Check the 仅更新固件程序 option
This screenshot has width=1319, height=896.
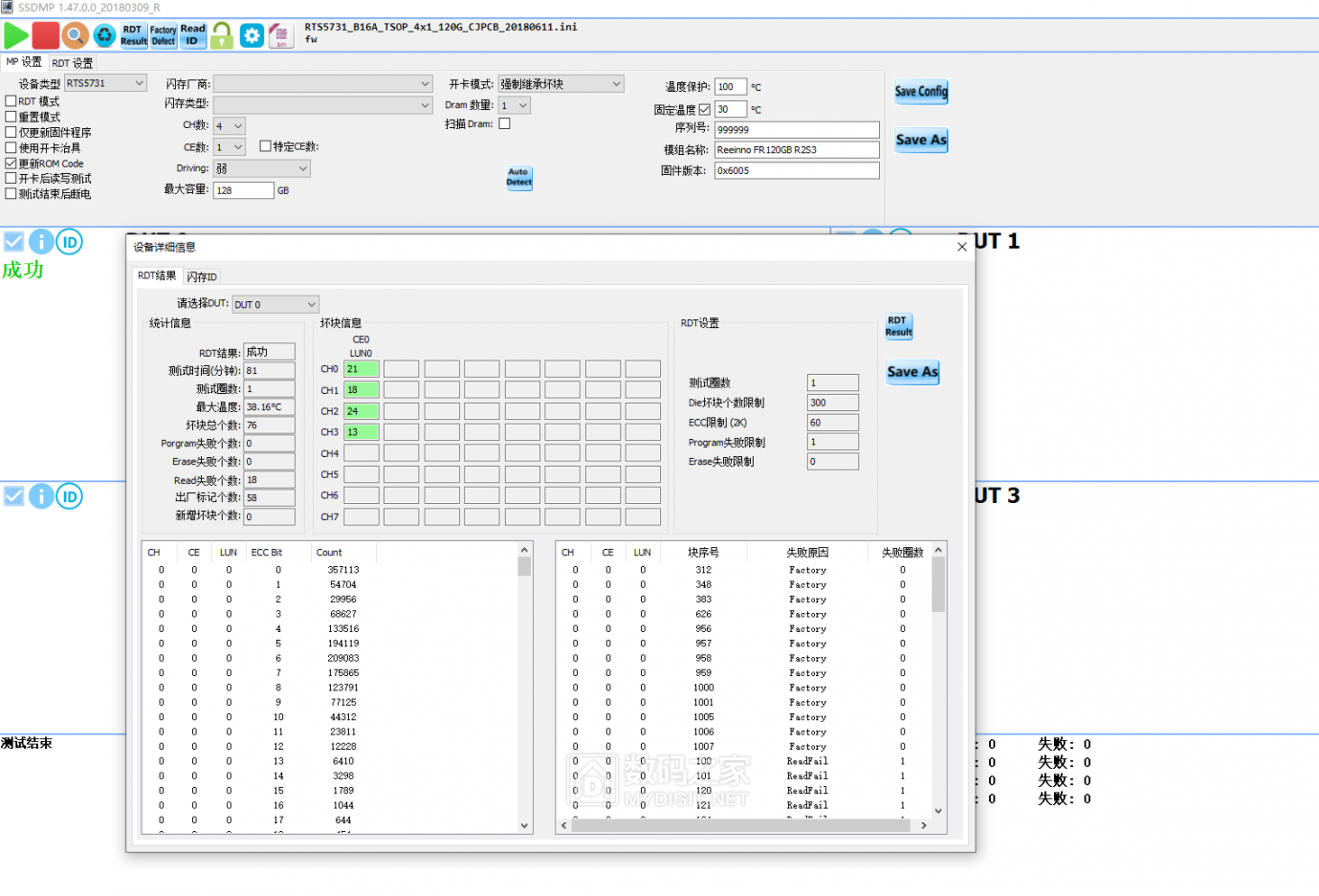[x=11, y=132]
